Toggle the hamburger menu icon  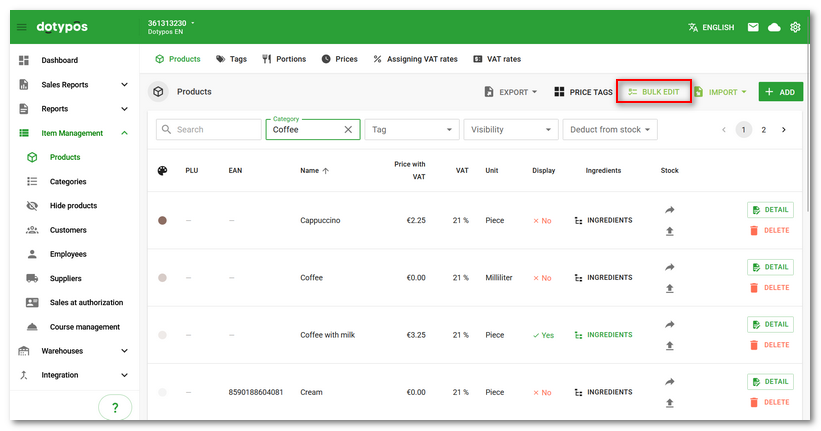(x=22, y=27)
